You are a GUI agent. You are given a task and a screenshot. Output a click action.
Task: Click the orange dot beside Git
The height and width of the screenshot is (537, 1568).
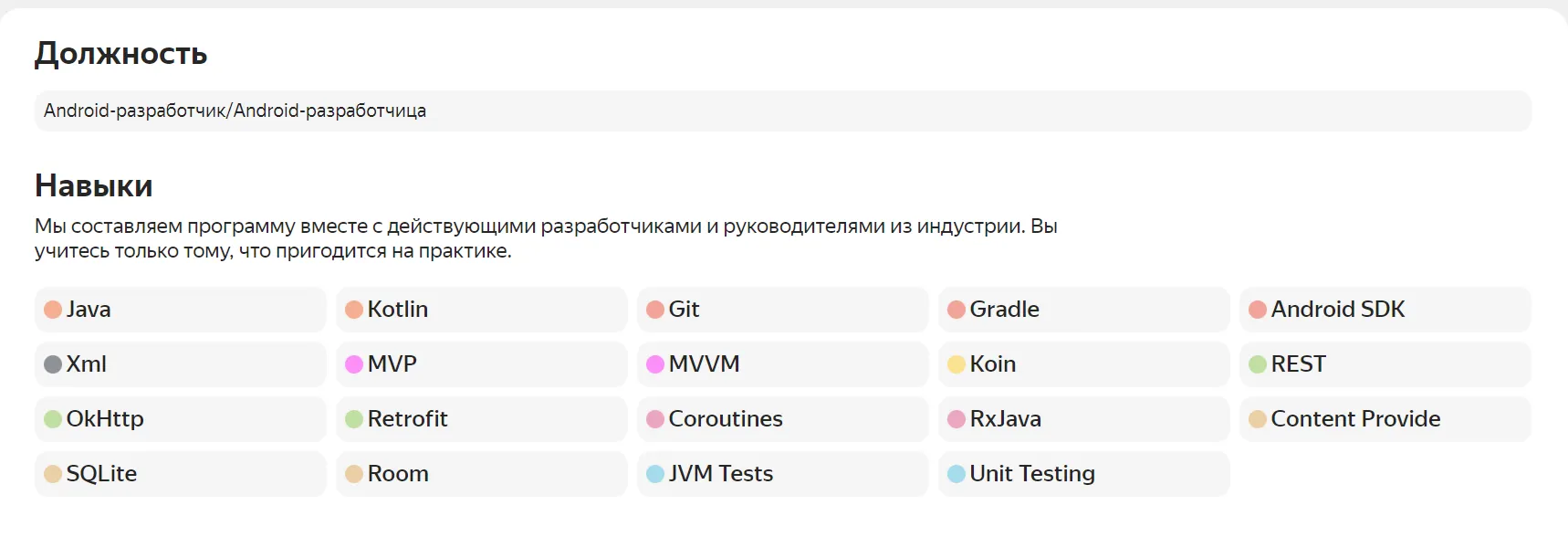655,310
